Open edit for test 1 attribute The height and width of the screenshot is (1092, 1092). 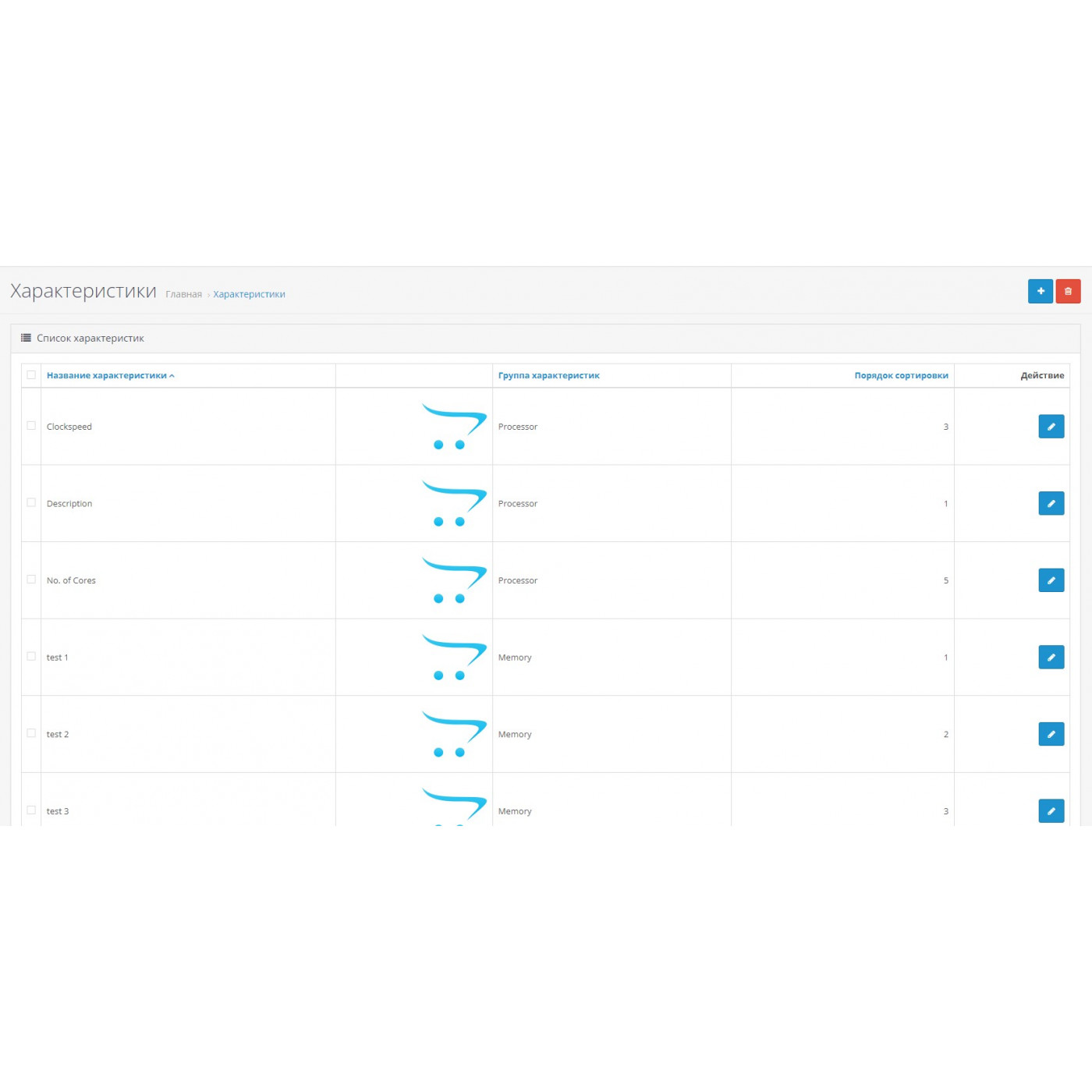click(1051, 657)
